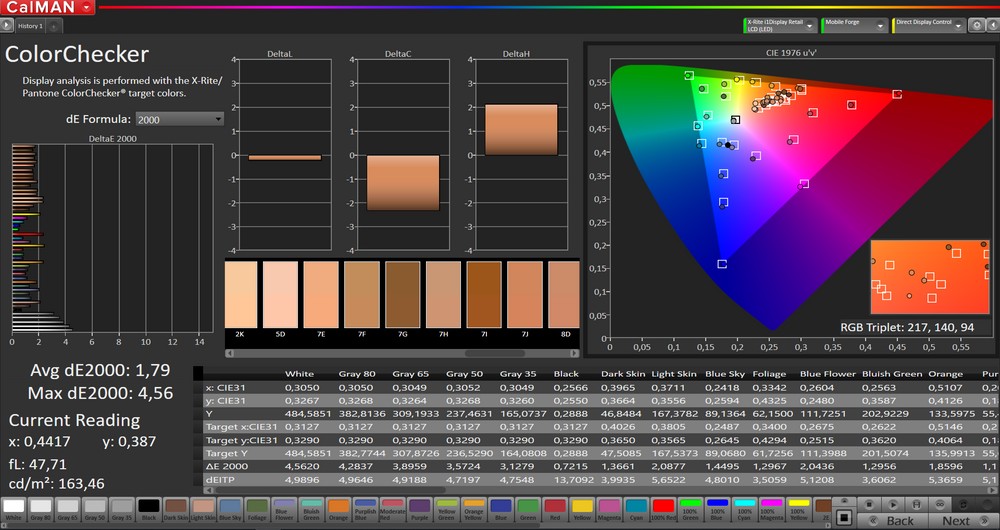Collapse panel with the top-right arrow icon

[x=993, y=25]
